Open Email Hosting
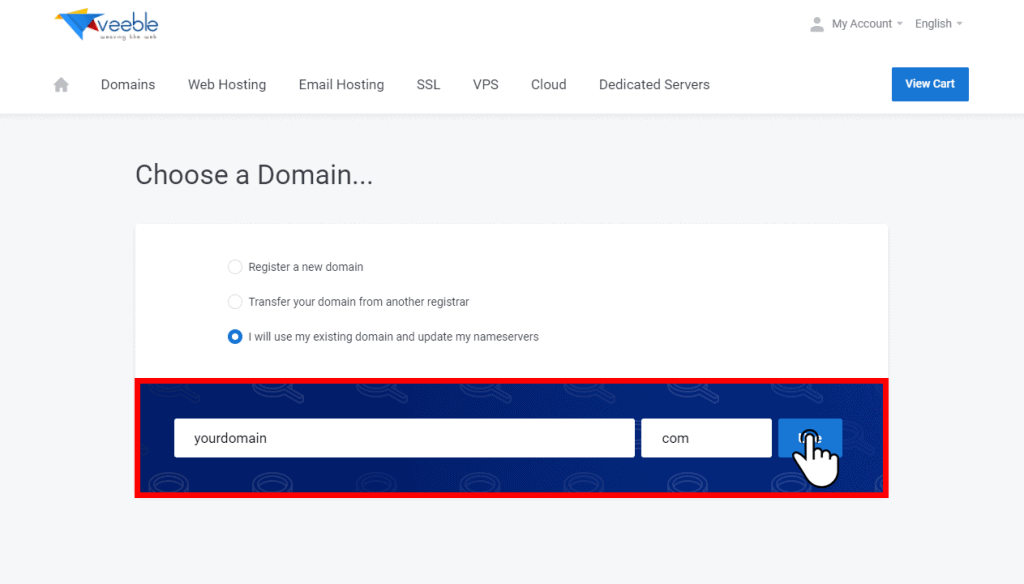 (x=341, y=84)
